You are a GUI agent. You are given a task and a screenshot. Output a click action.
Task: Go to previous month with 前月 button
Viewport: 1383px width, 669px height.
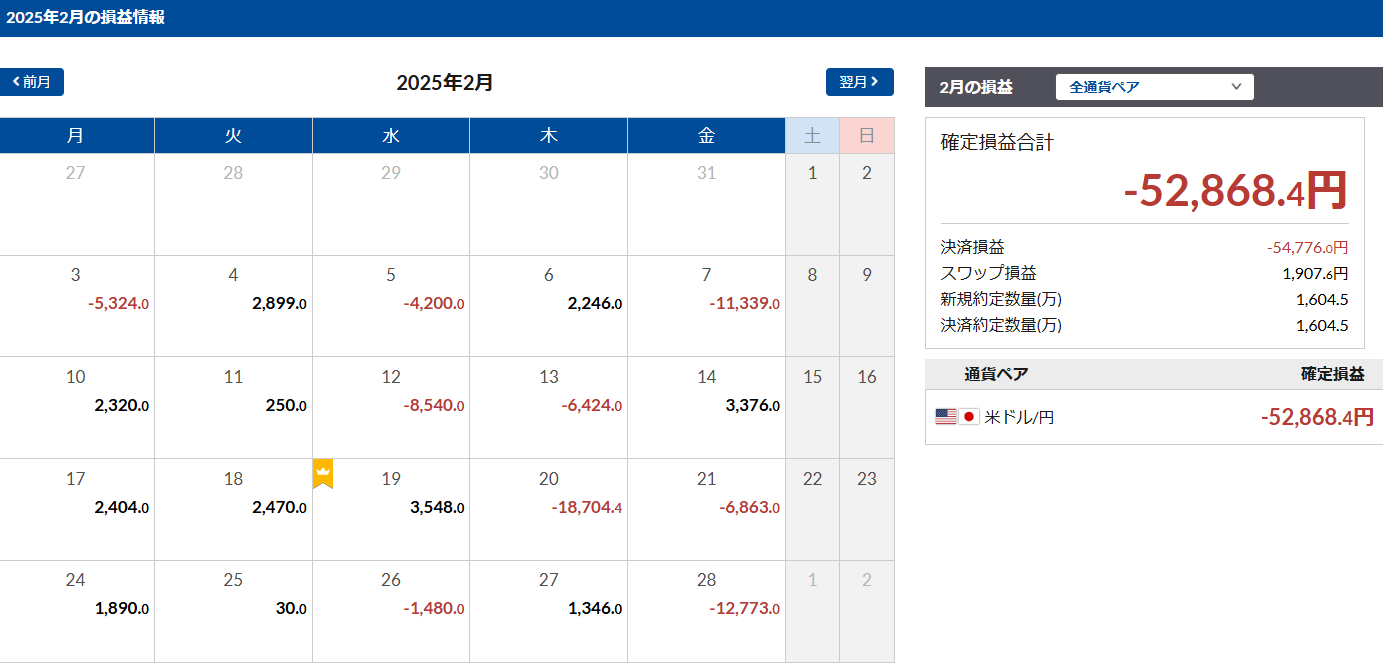(32, 82)
